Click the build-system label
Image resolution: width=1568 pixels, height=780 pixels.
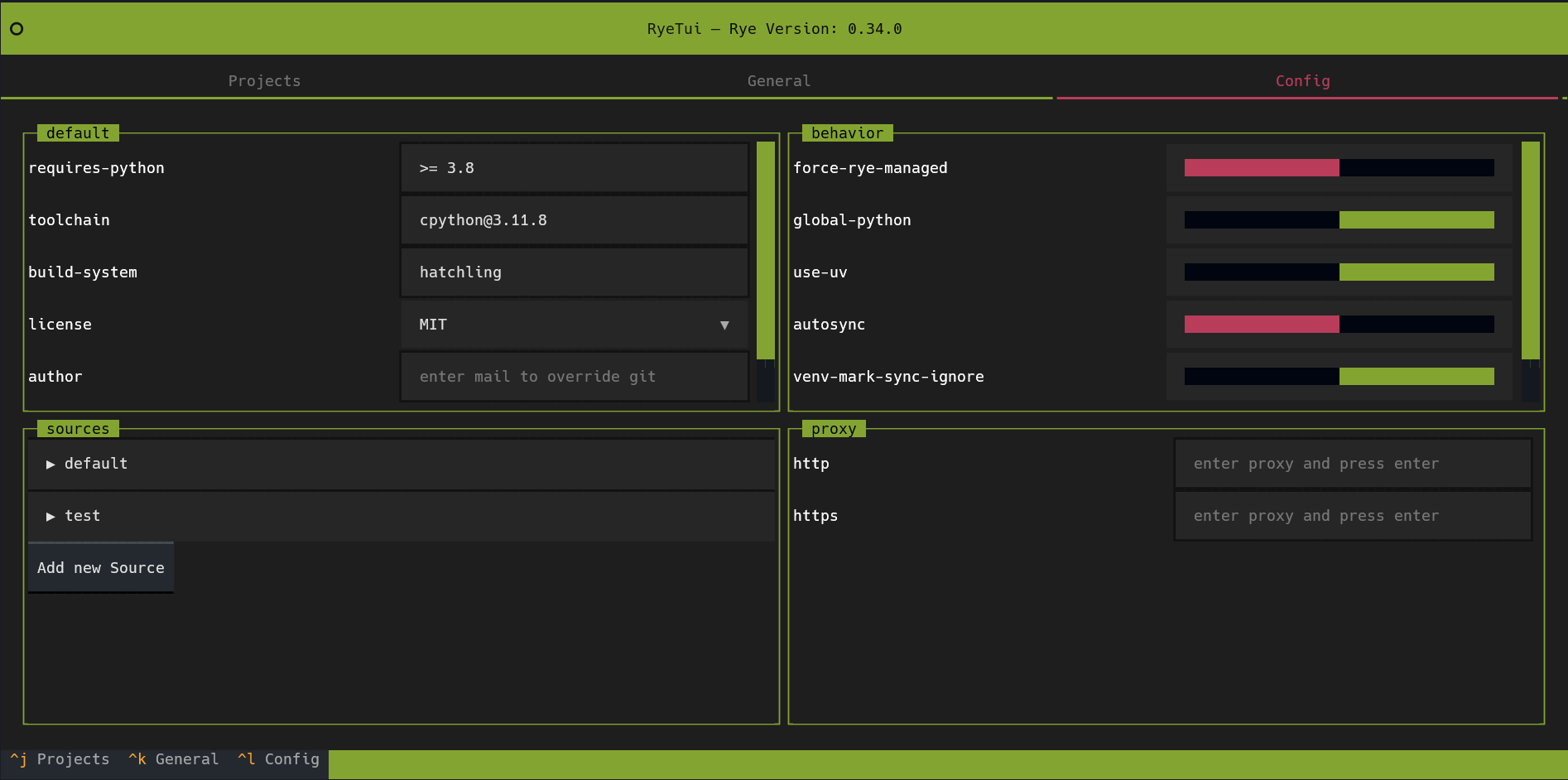click(83, 272)
